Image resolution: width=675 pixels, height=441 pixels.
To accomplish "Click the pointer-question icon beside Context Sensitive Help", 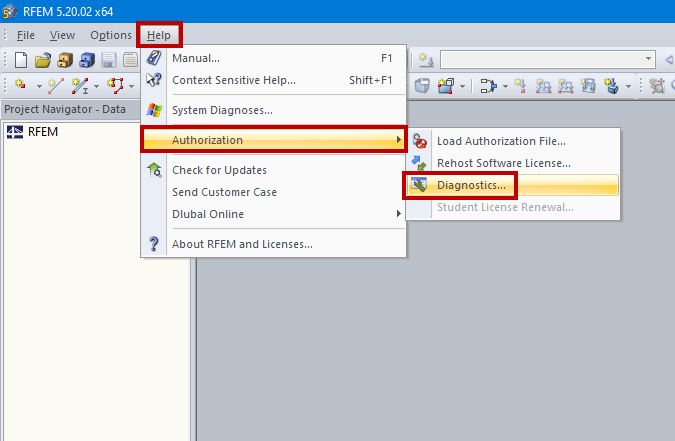I will click(x=154, y=80).
